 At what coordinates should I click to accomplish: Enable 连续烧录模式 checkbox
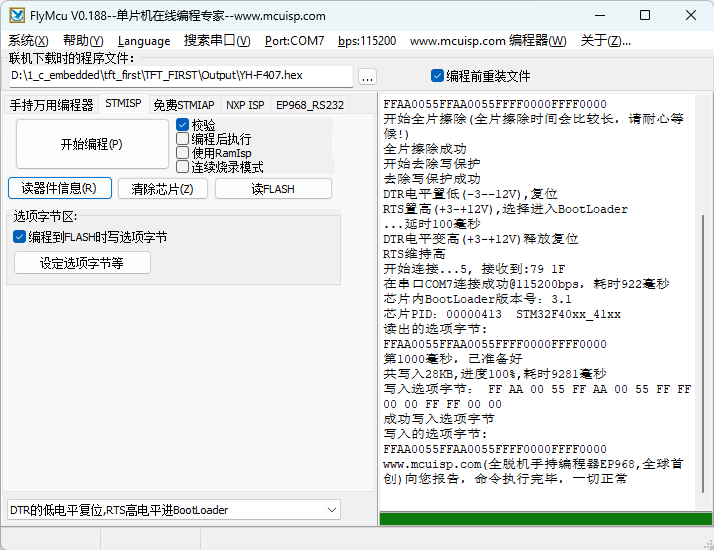[x=183, y=167]
